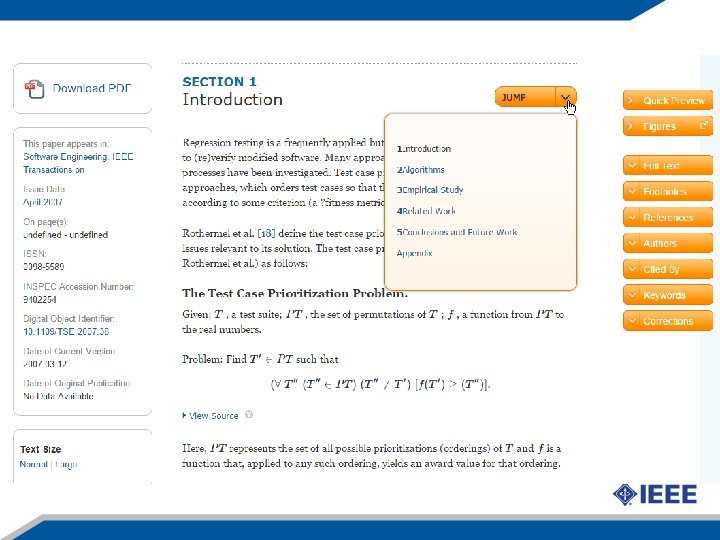Click The Test Case Prioritization Problem heading
Screen dimensions: 720x540
(x=295, y=293)
